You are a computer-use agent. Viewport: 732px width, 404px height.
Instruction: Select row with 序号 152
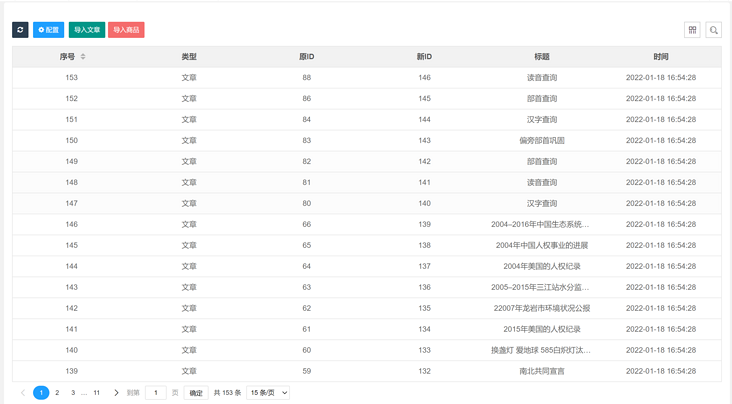click(367, 99)
